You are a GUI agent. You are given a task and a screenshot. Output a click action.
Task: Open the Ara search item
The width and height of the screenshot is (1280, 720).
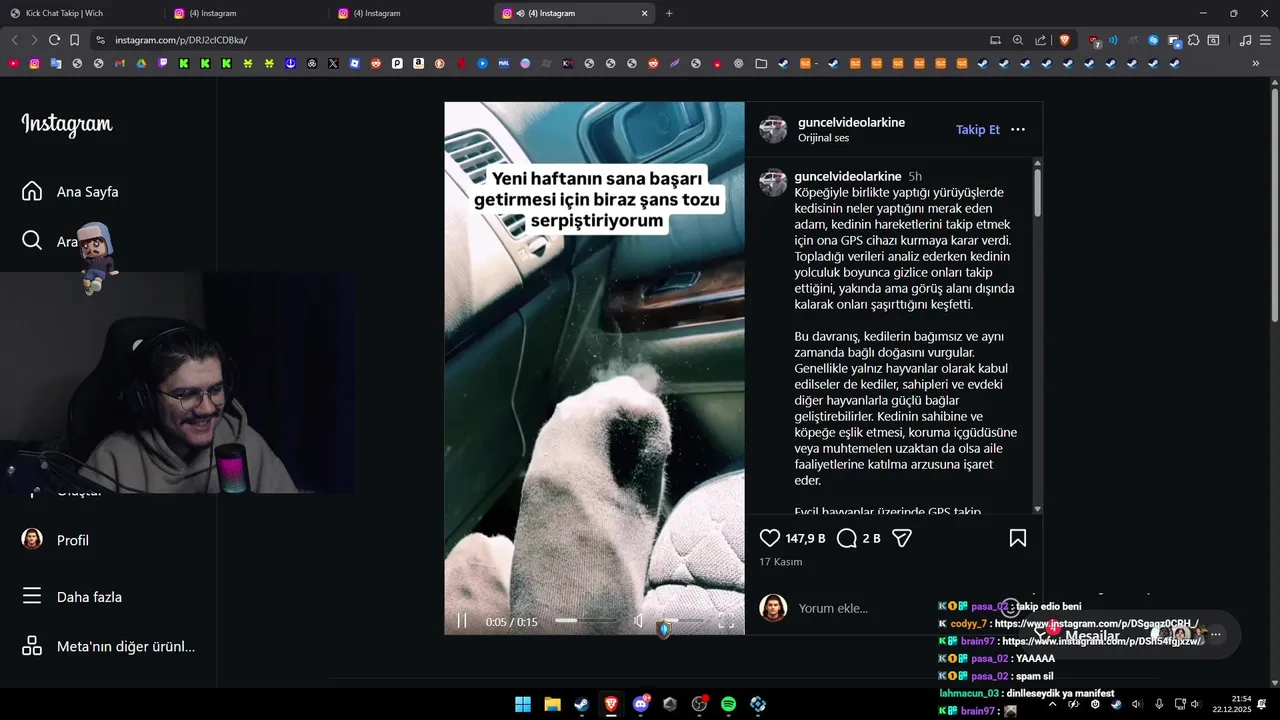point(49,241)
